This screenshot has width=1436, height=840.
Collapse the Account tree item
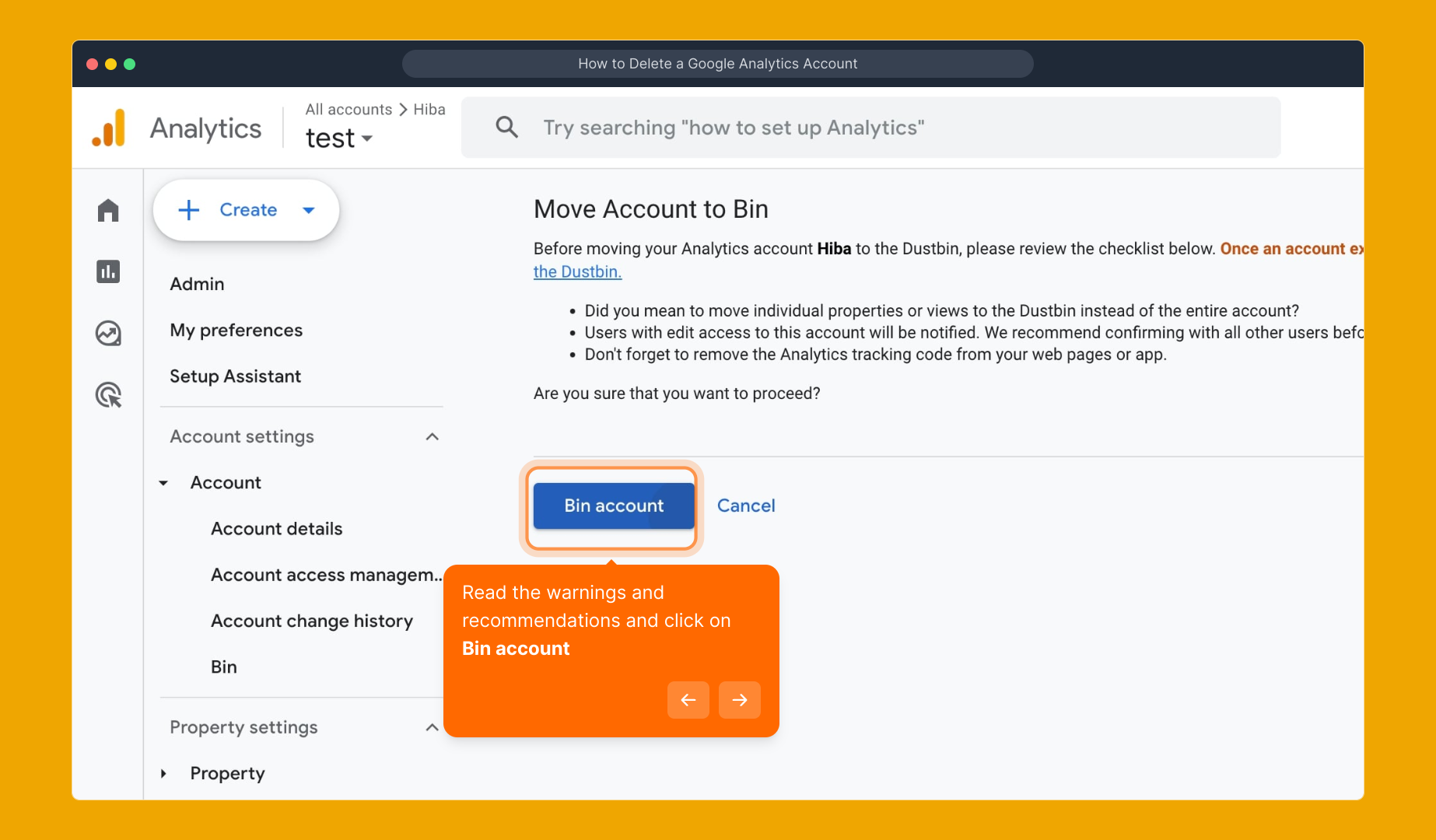click(164, 483)
